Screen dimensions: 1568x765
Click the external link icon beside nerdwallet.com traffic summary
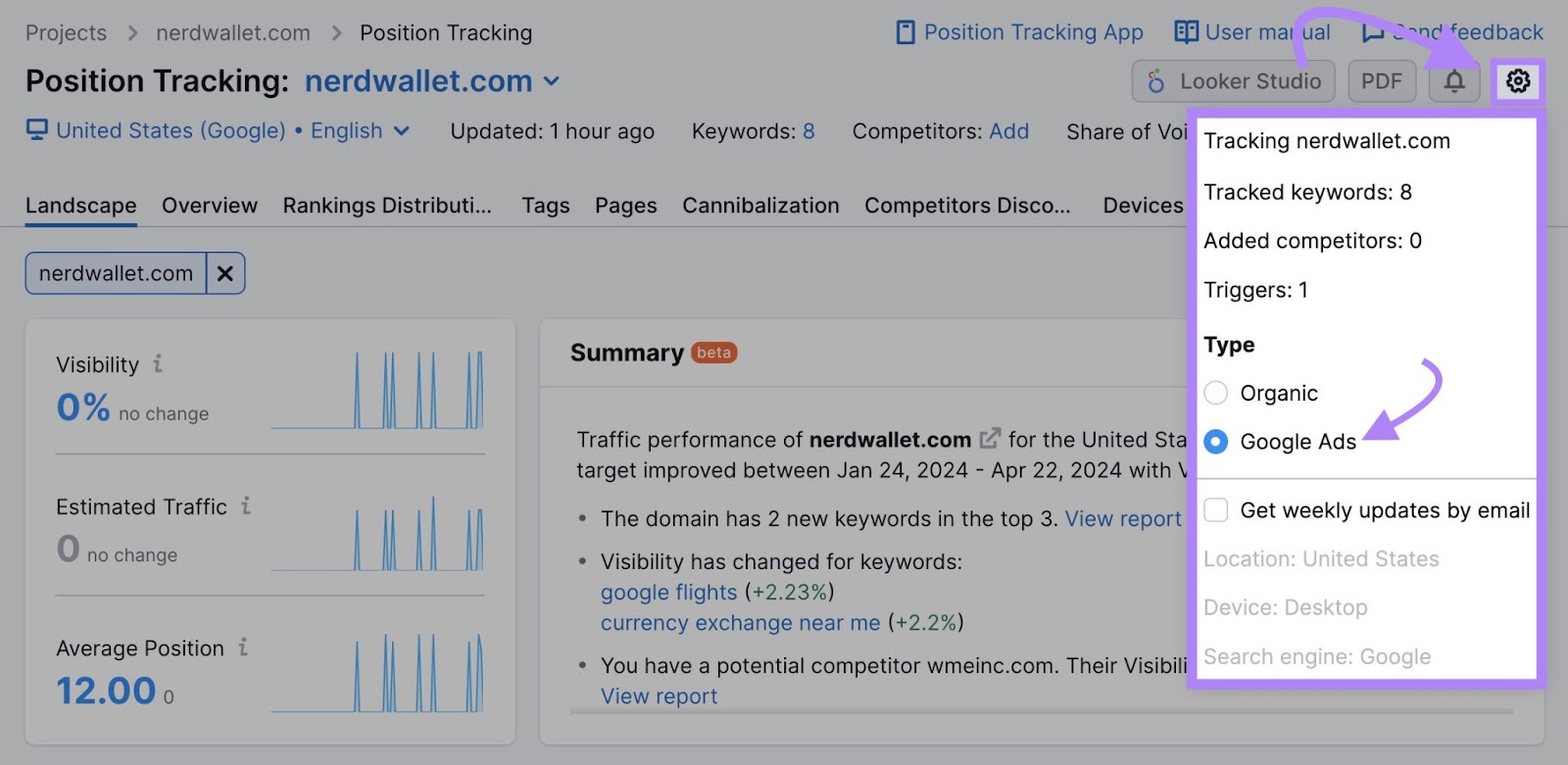990,438
